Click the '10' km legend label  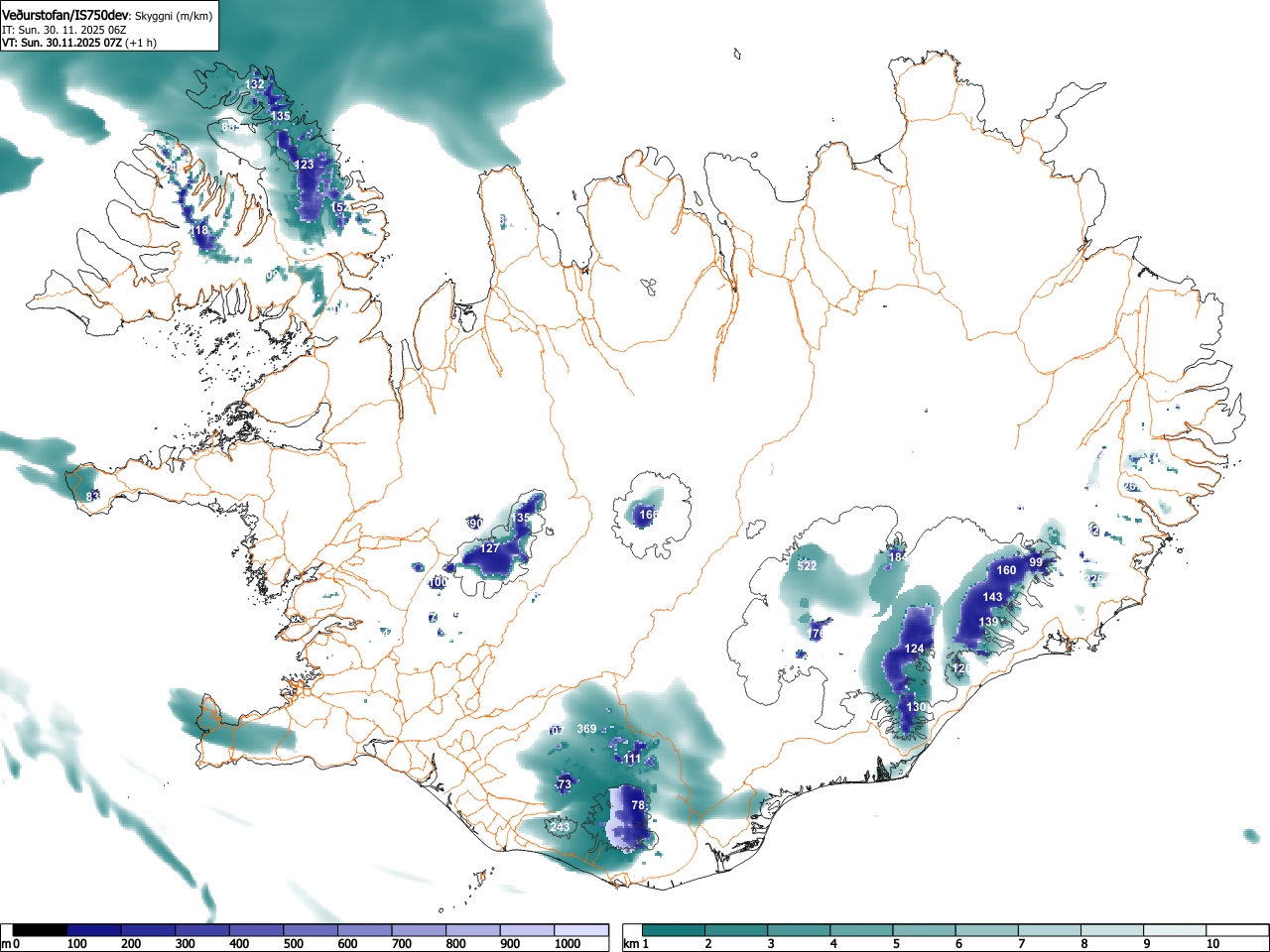(1211, 944)
